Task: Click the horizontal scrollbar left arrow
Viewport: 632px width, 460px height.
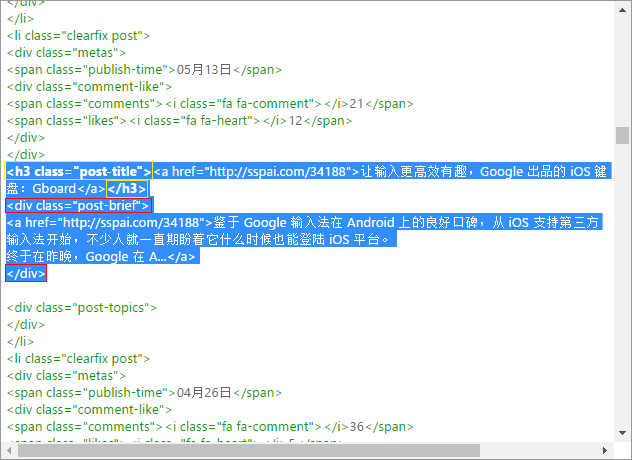Action: click(9, 450)
